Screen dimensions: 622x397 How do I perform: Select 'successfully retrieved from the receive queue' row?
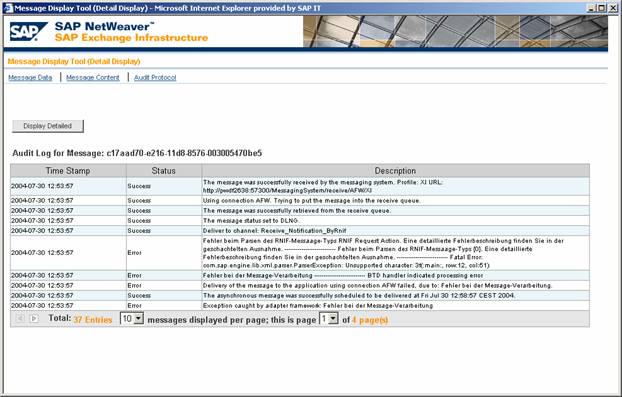(300, 211)
